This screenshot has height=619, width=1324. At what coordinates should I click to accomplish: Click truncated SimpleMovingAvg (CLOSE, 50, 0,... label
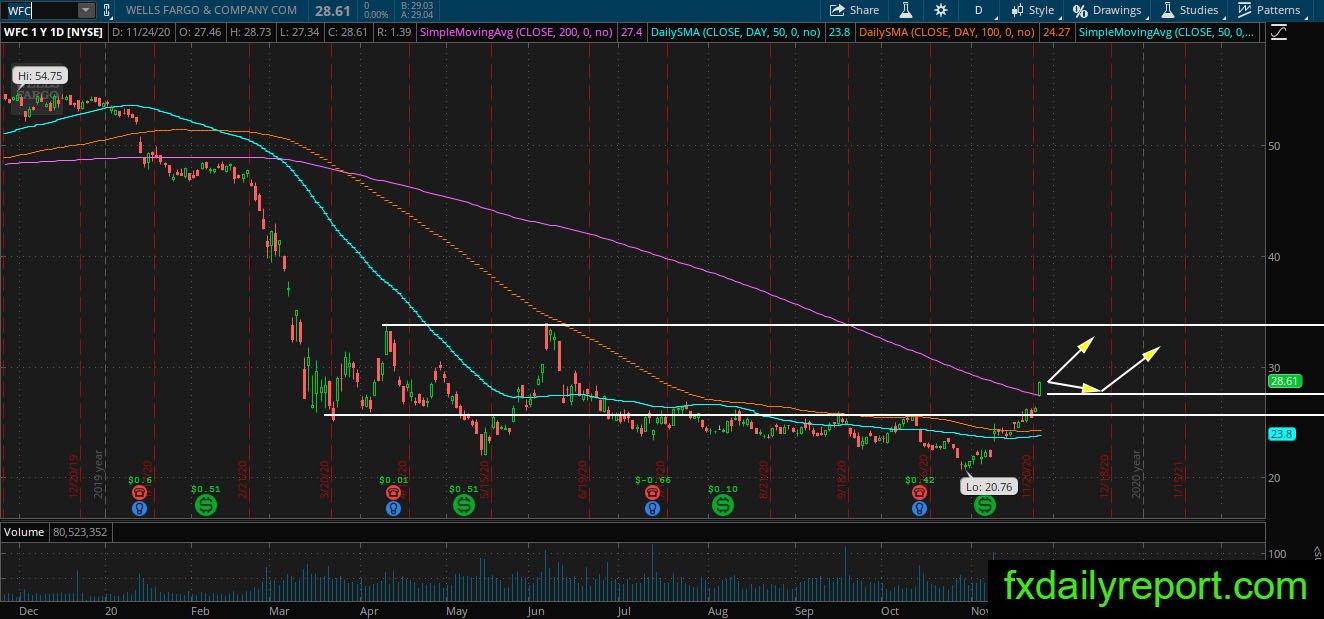click(1165, 32)
